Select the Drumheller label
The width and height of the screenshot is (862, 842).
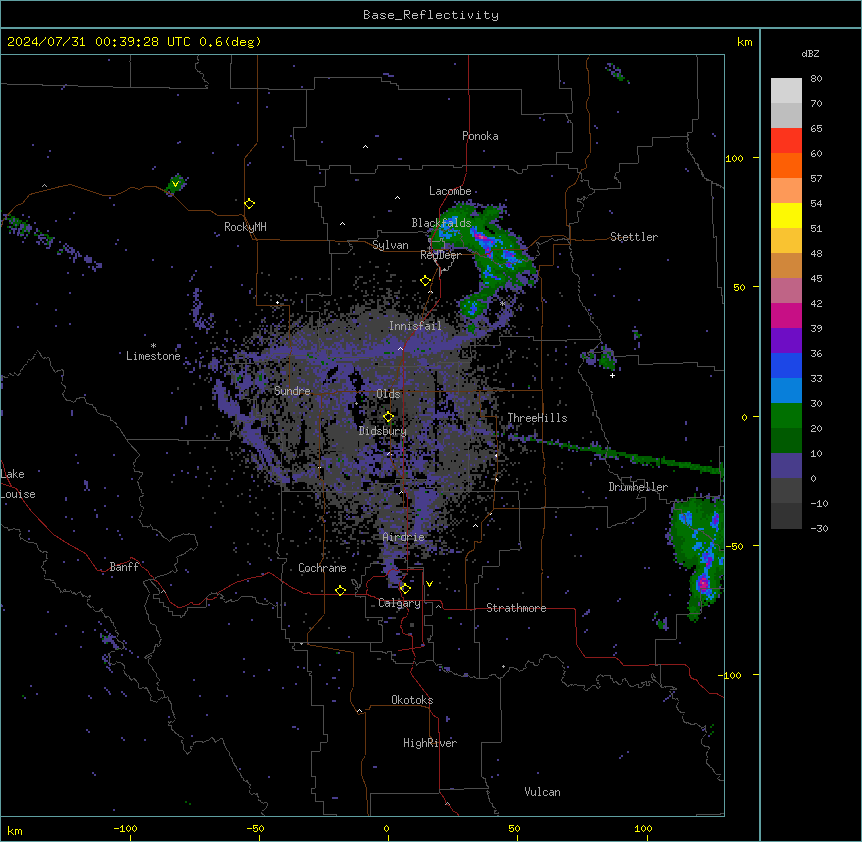click(638, 487)
